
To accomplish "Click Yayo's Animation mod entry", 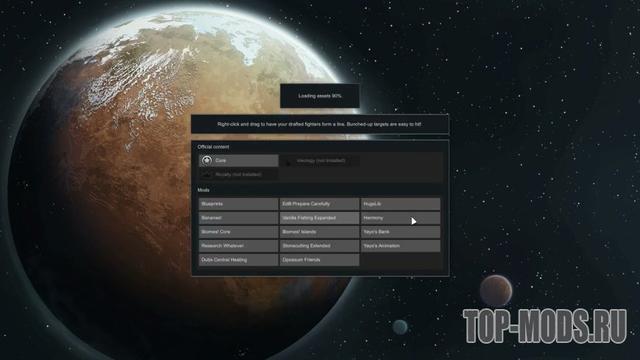I will (x=400, y=246).
